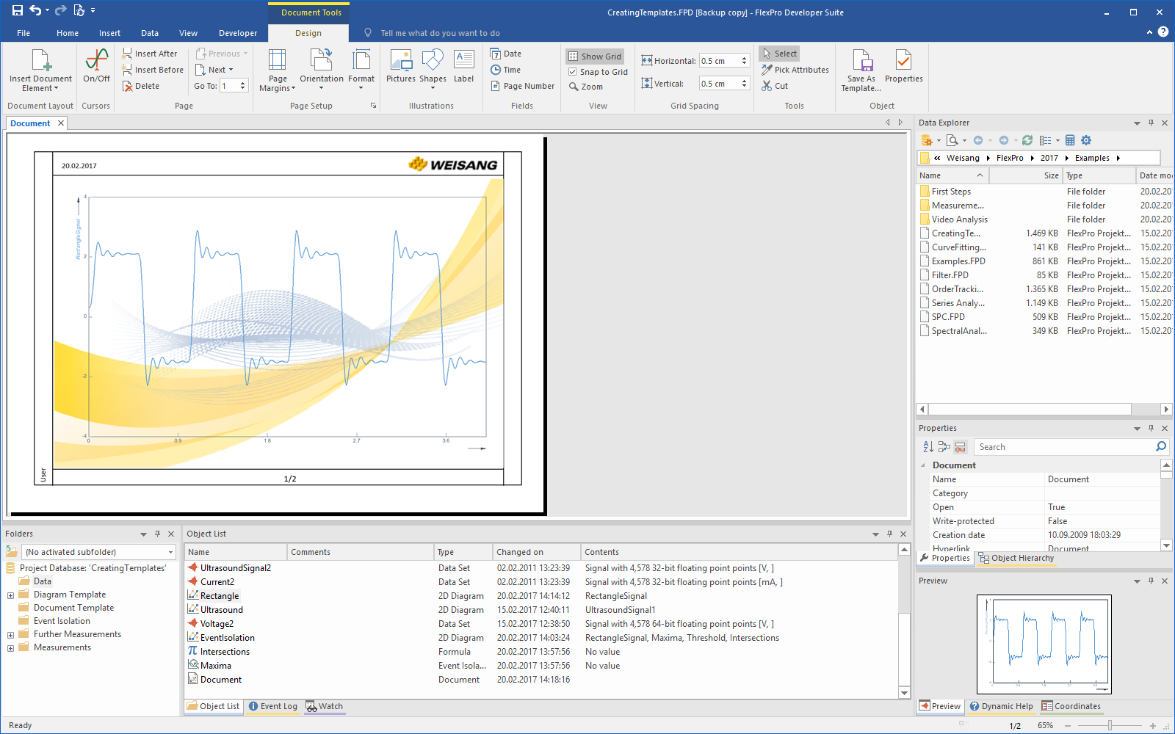The height and width of the screenshot is (734, 1175).
Task: Click the Properties search field
Action: 1064,447
